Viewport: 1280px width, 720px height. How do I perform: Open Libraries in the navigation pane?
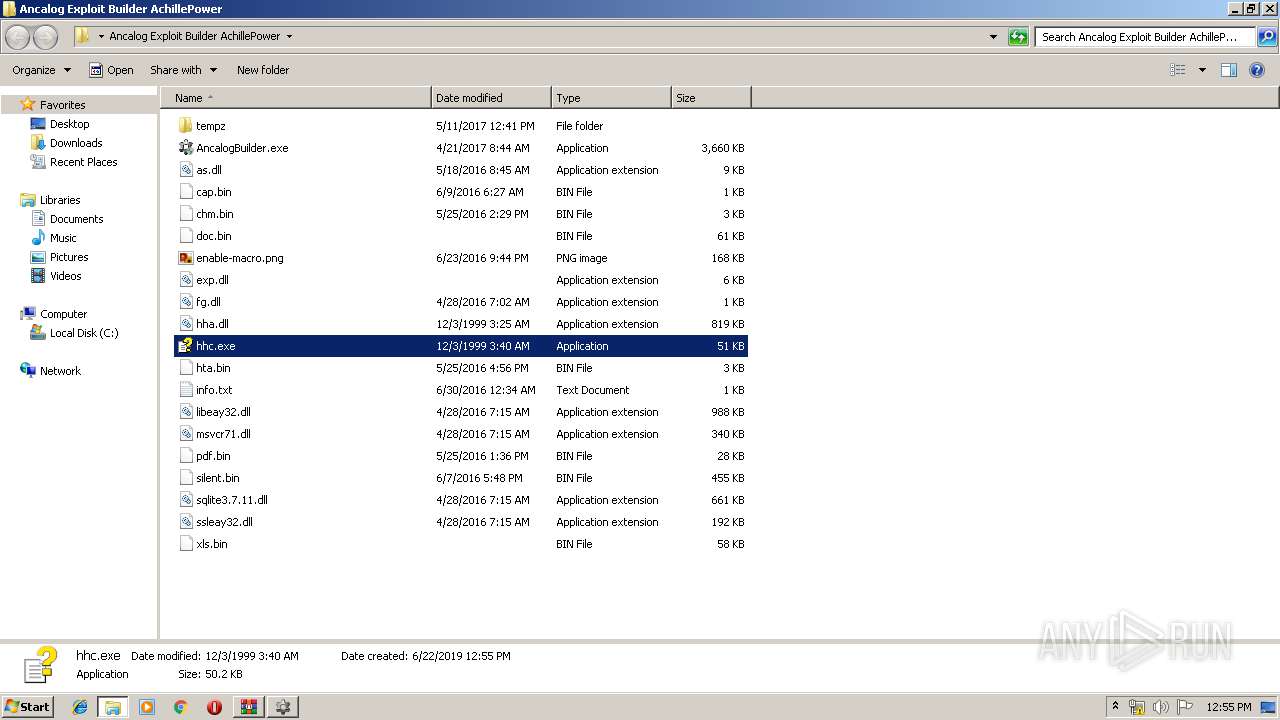[x=60, y=200]
